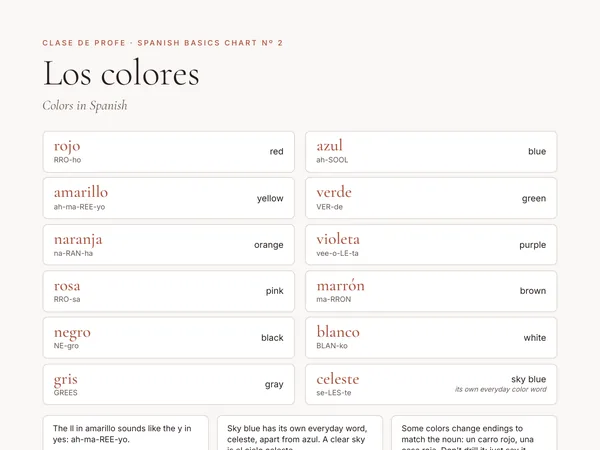Click the translation 'orange'
This screenshot has width=600, height=450.
pyautogui.click(x=269, y=245)
